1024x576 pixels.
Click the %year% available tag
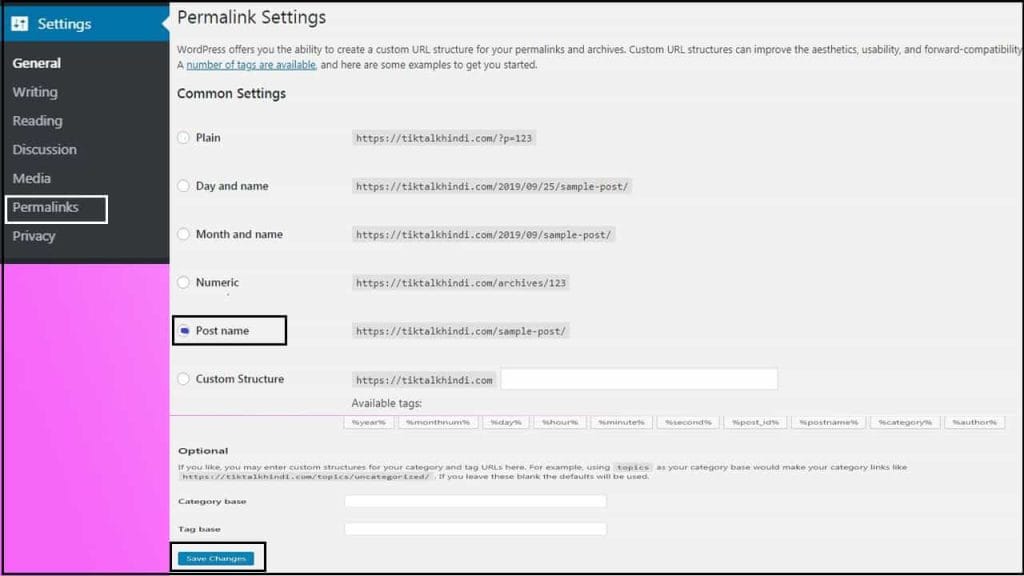coord(368,423)
